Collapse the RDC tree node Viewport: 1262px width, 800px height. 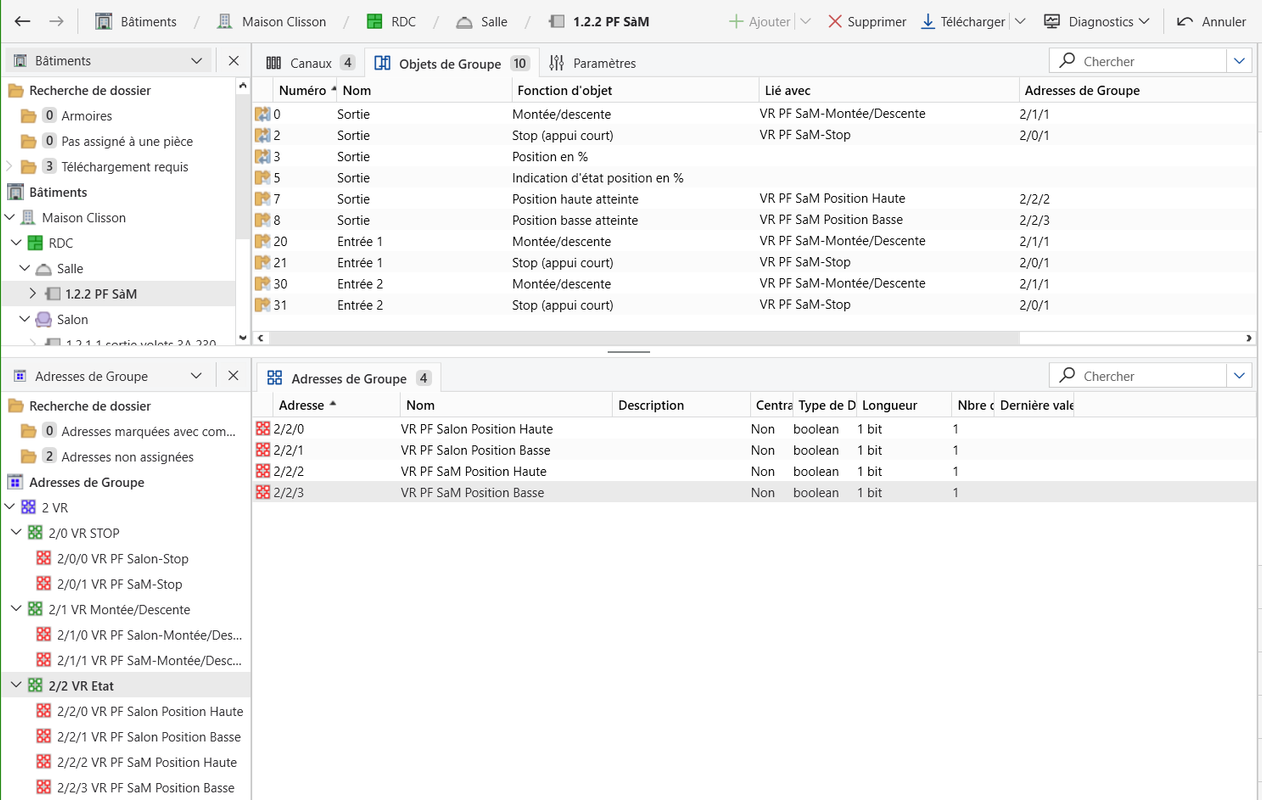coord(17,243)
